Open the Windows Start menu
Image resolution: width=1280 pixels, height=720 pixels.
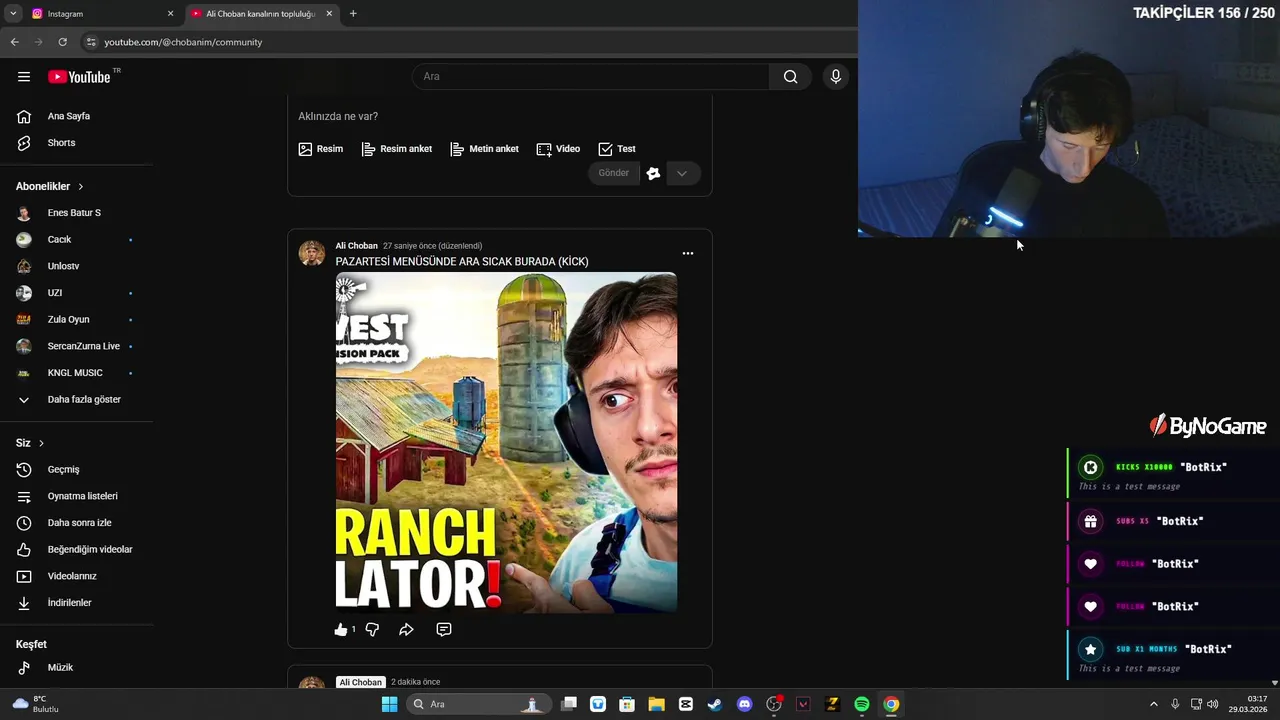389,704
